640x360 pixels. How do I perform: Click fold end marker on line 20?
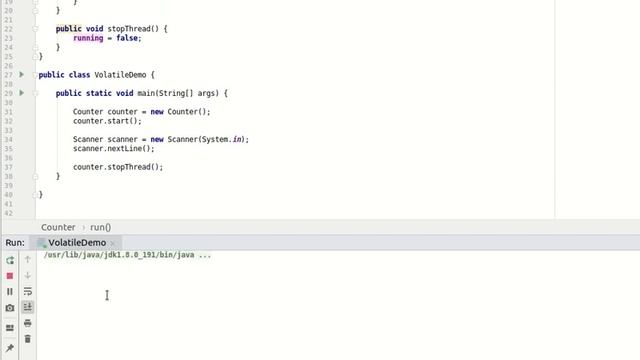pos(35,11)
